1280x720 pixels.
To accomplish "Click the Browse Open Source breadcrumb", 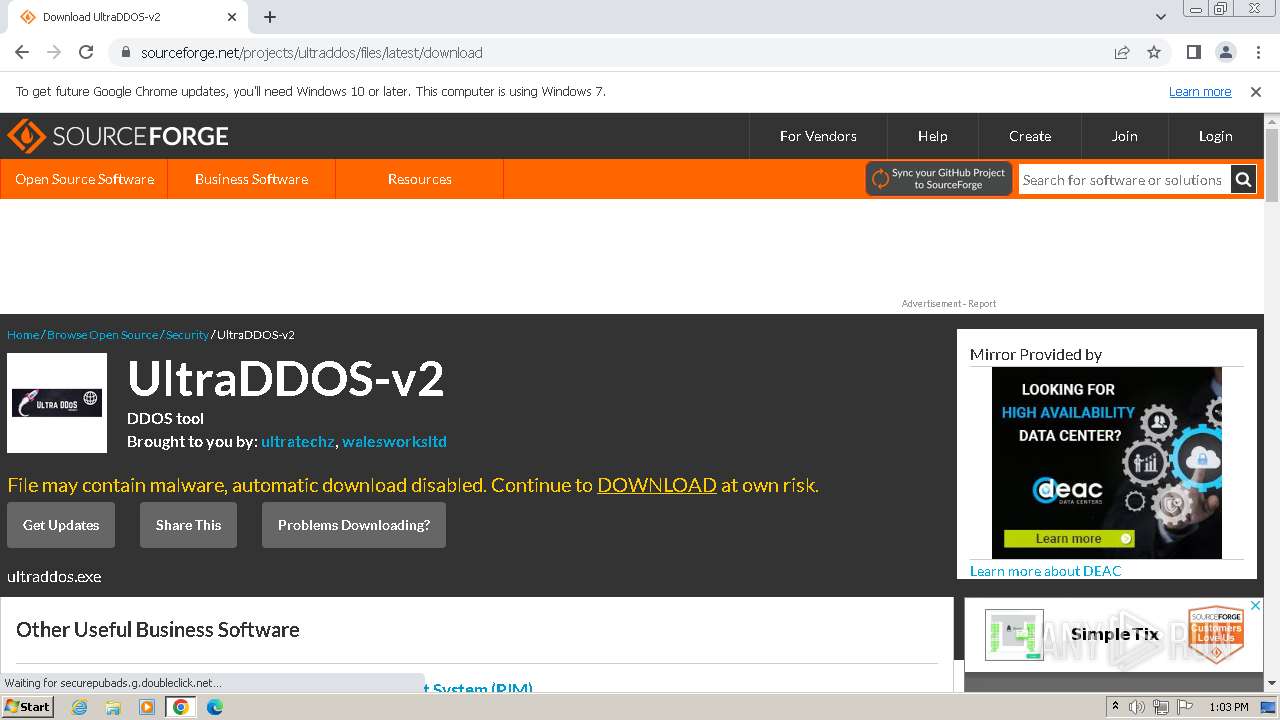I will pos(102,335).
